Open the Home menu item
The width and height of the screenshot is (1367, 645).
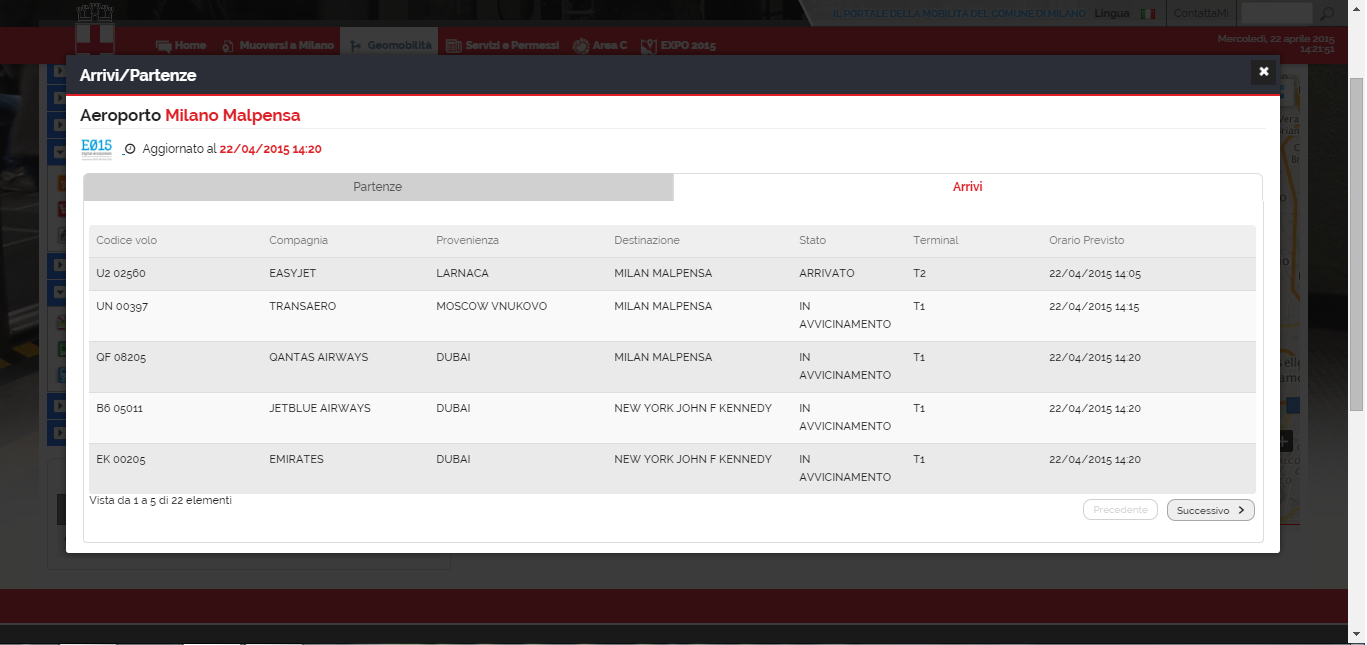[x=181, y=46]
